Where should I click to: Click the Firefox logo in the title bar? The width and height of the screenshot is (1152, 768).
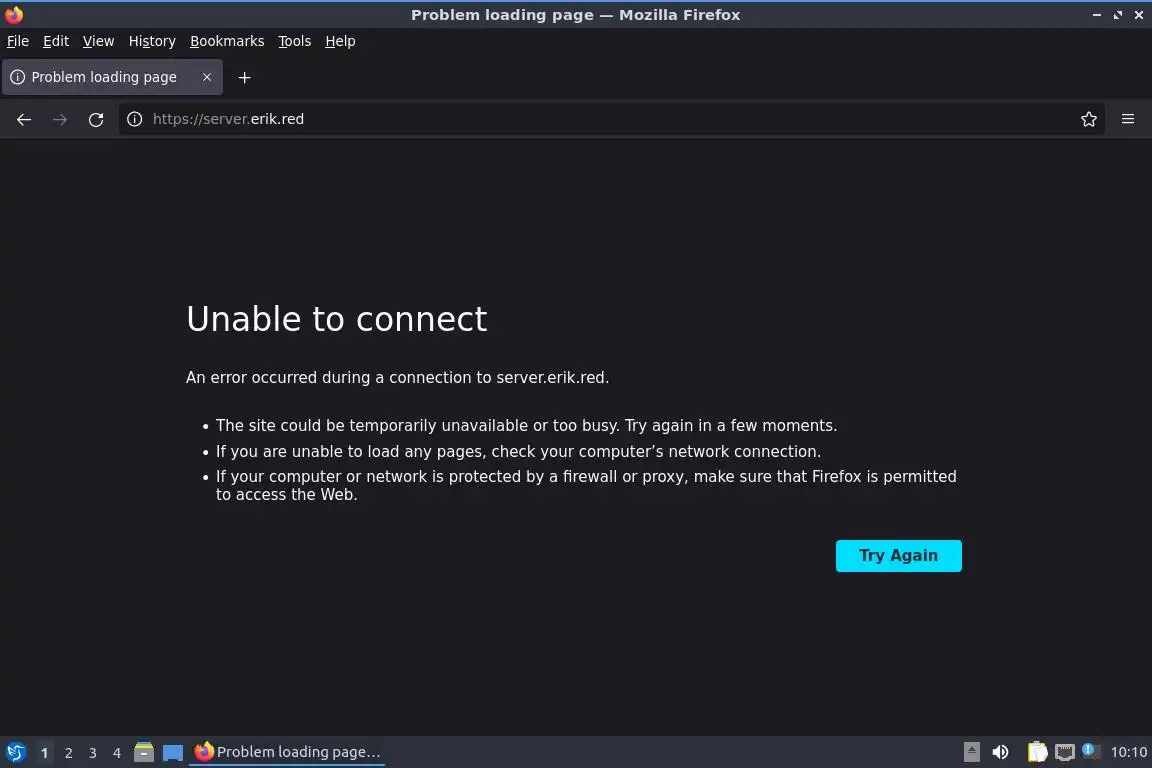point(14,15)
